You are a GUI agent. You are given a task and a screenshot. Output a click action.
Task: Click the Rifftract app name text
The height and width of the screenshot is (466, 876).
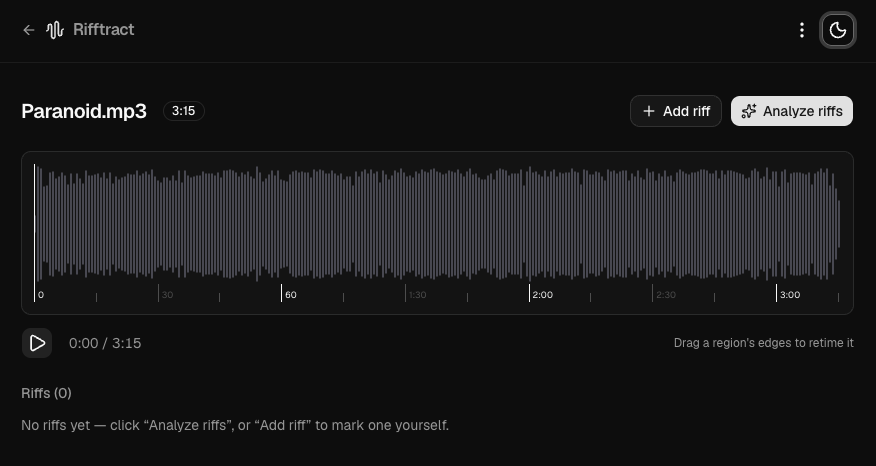[x=103, y=30]
